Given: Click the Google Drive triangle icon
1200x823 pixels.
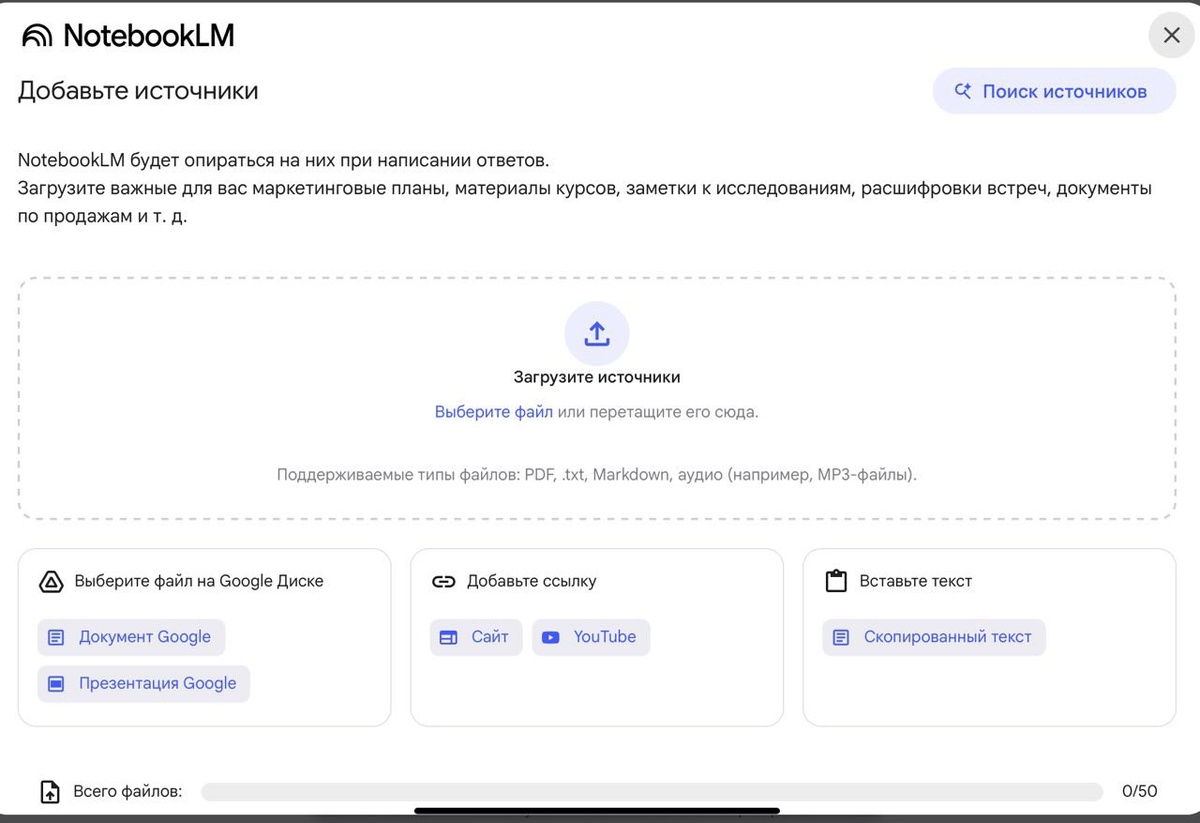Looking at the screenshot, I should (51, 581).
